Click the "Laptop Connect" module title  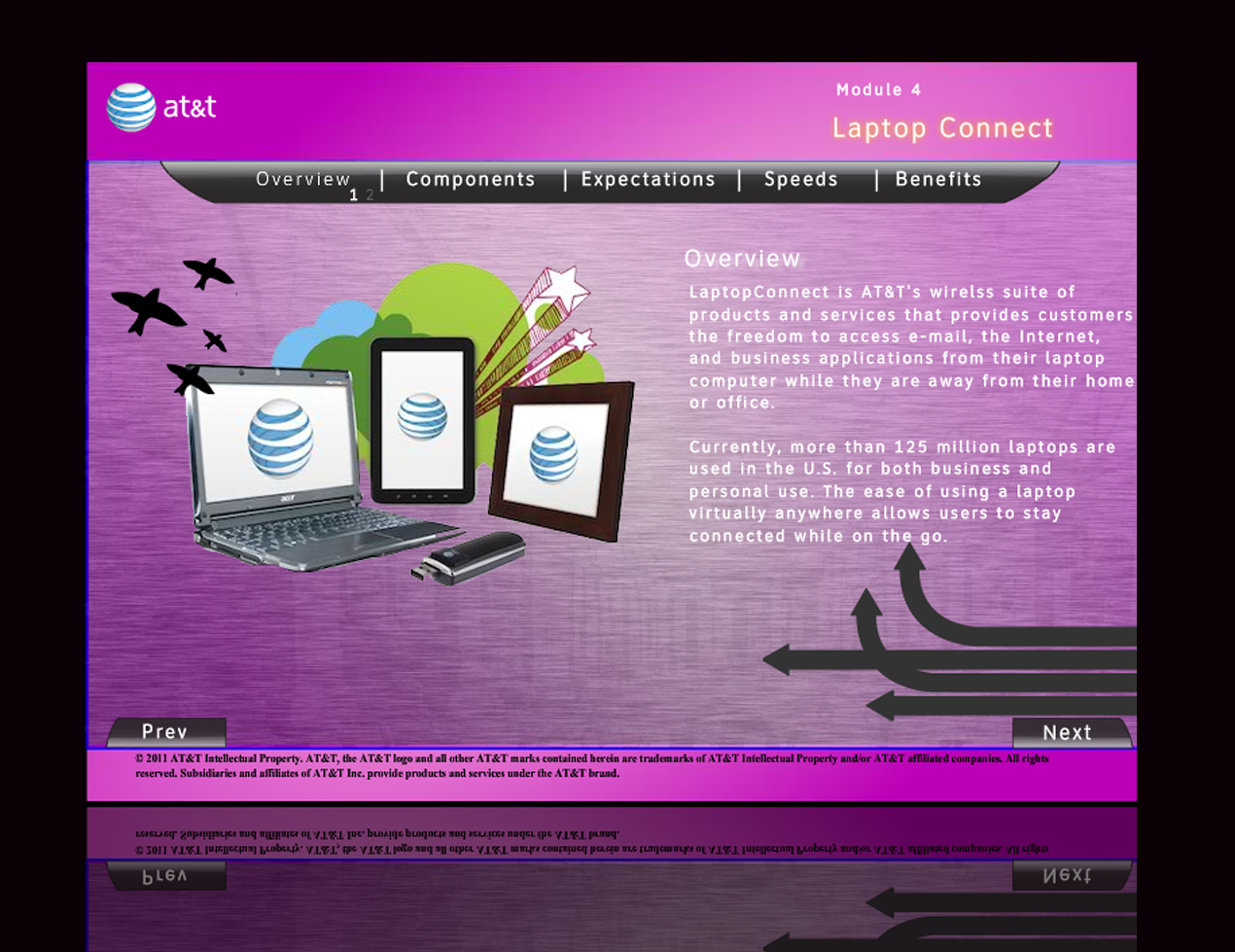pyautogui.click(x=942, y=128)
